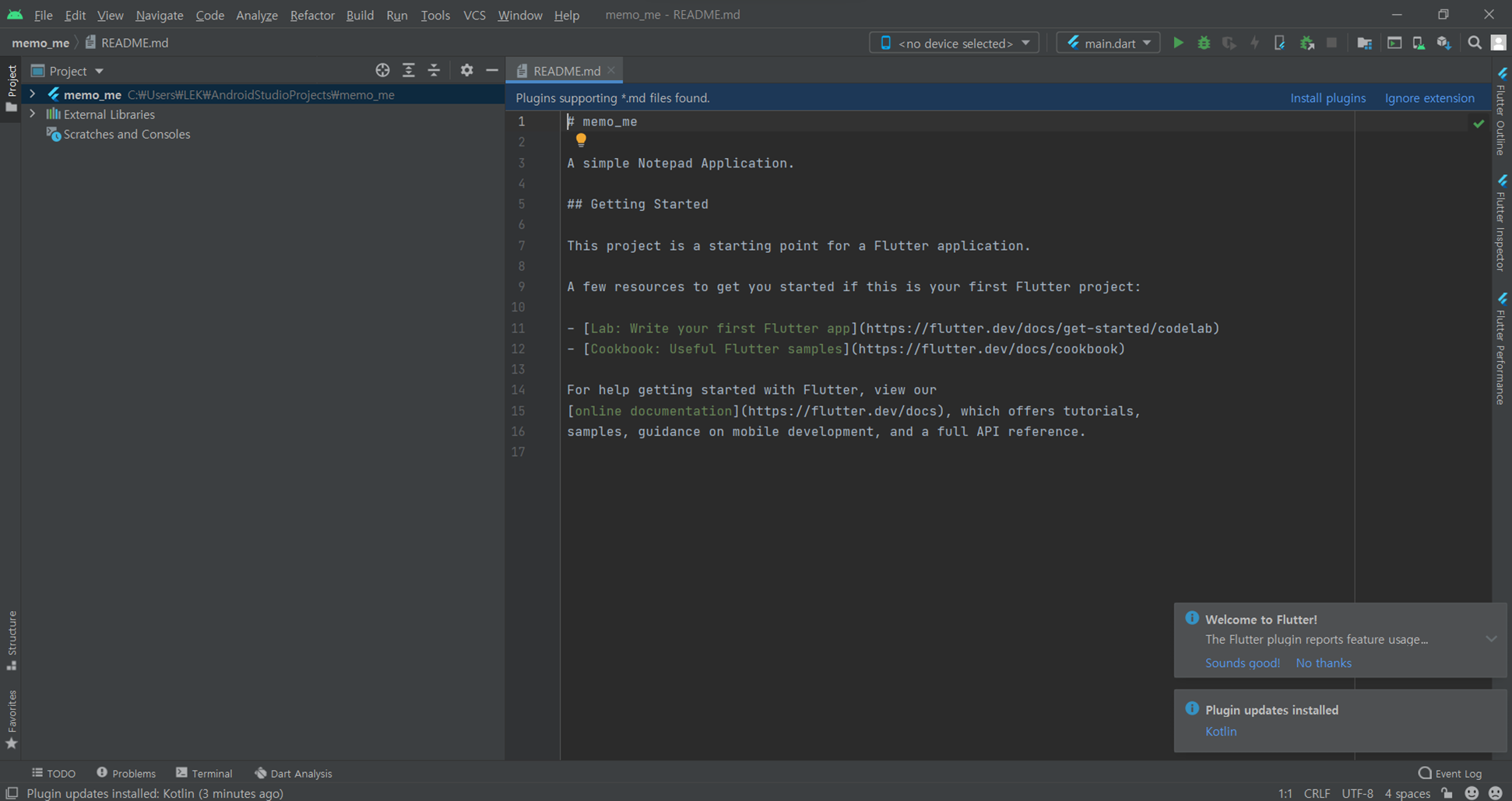Image resolution: width=1512 pixels, height=801 pixels.
Task: Close the README.md tab
Action: point(611,70)
